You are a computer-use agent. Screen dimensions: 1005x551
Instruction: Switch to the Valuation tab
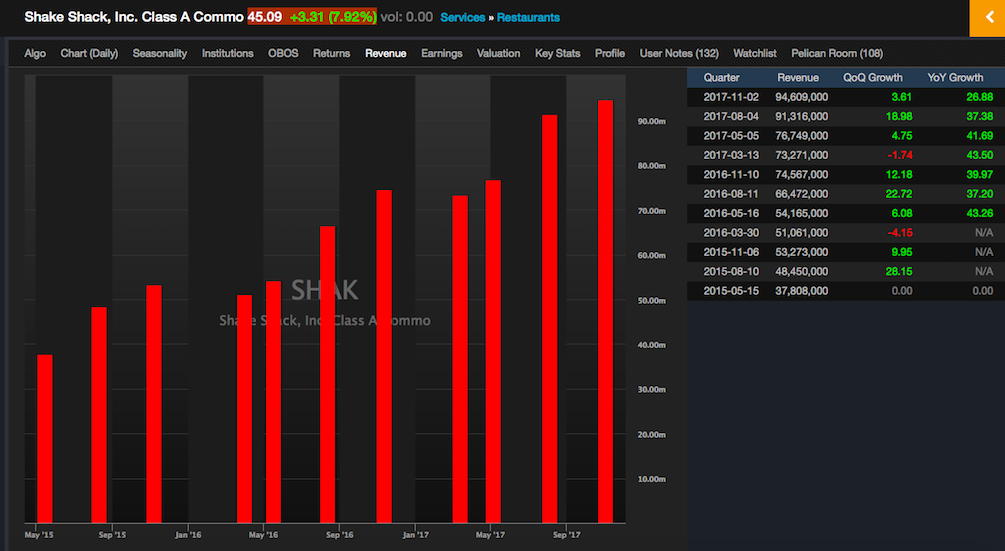click(x=498, y=53)
